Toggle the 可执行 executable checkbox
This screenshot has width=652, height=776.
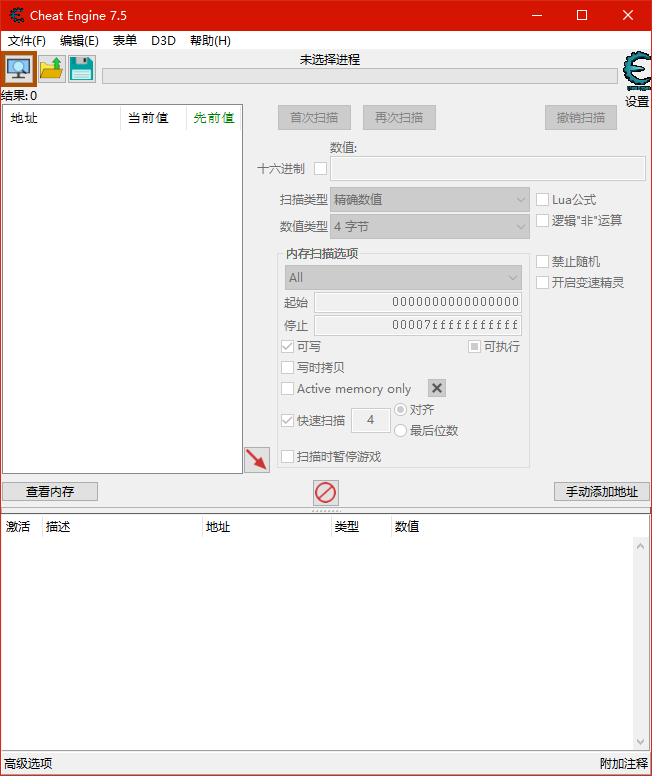click(474, 346)
